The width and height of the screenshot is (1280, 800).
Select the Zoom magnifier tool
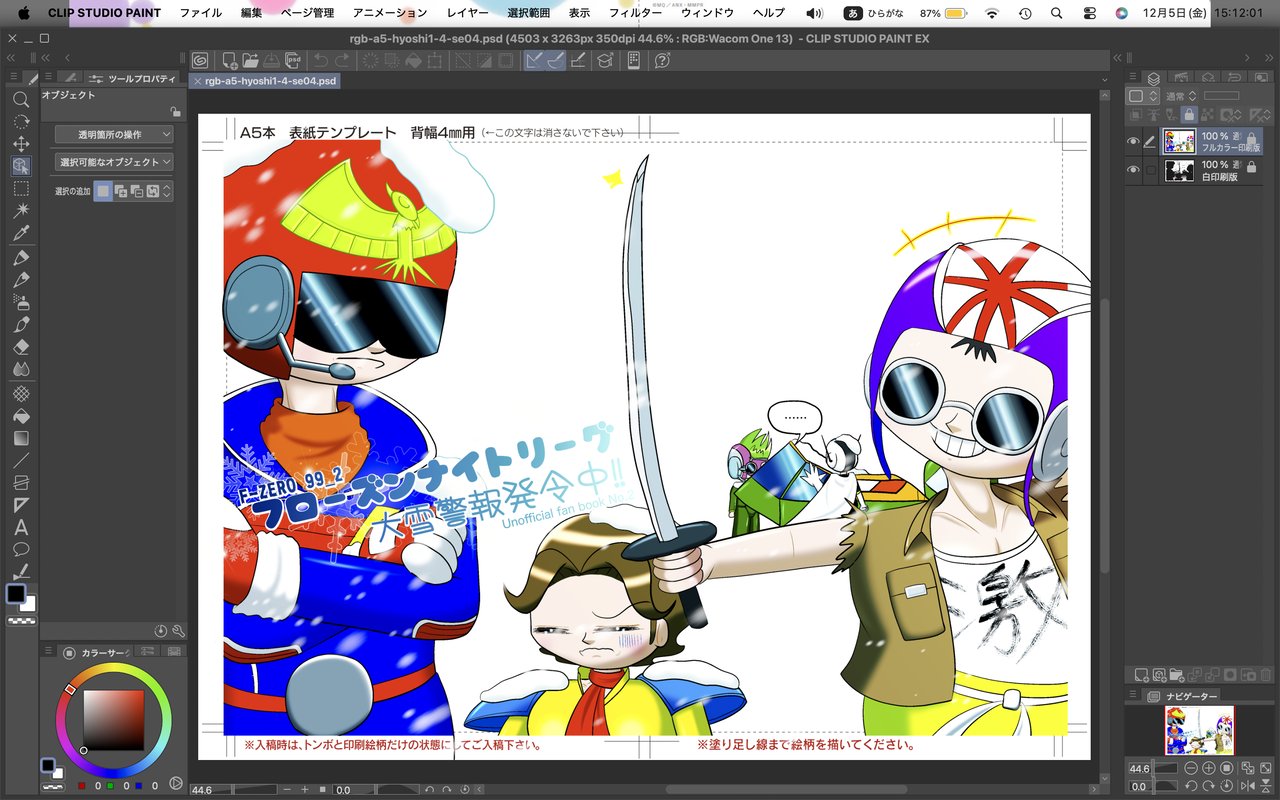tap(21, 99)
